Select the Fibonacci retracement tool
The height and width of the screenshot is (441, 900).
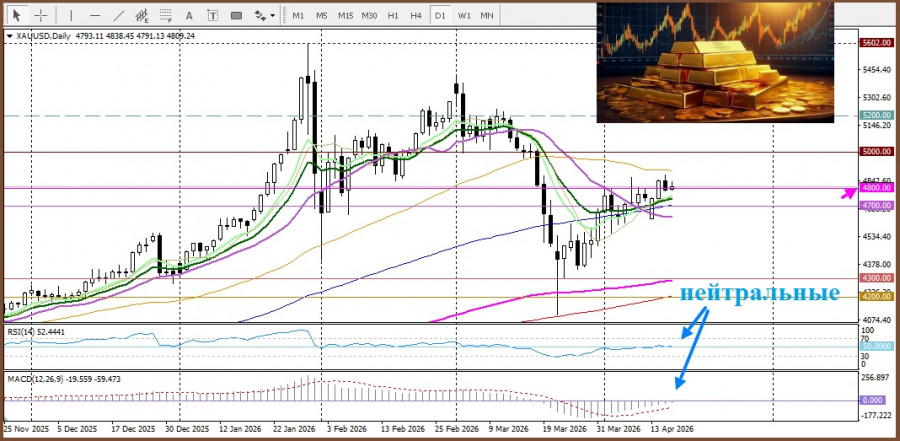click(x=167, y=15)
